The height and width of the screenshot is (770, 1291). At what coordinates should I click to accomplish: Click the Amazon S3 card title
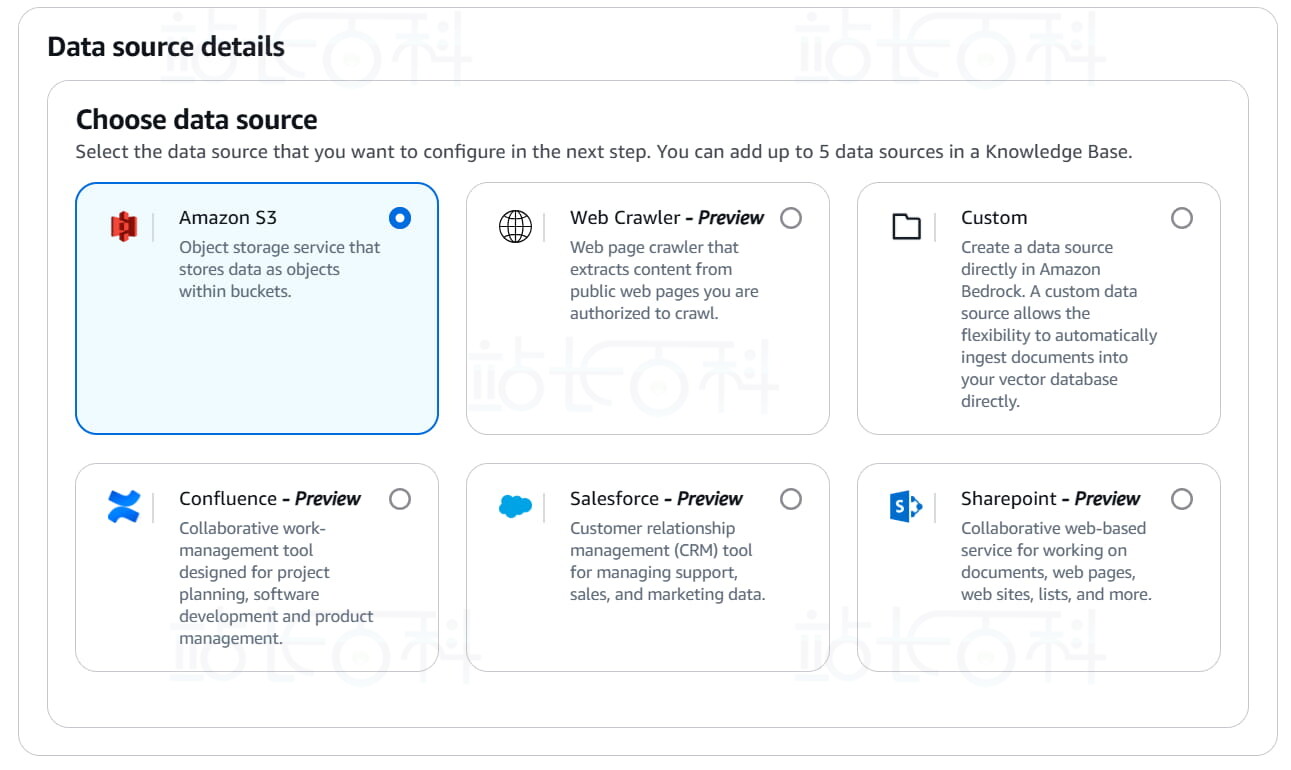click(x=228, y=218)
